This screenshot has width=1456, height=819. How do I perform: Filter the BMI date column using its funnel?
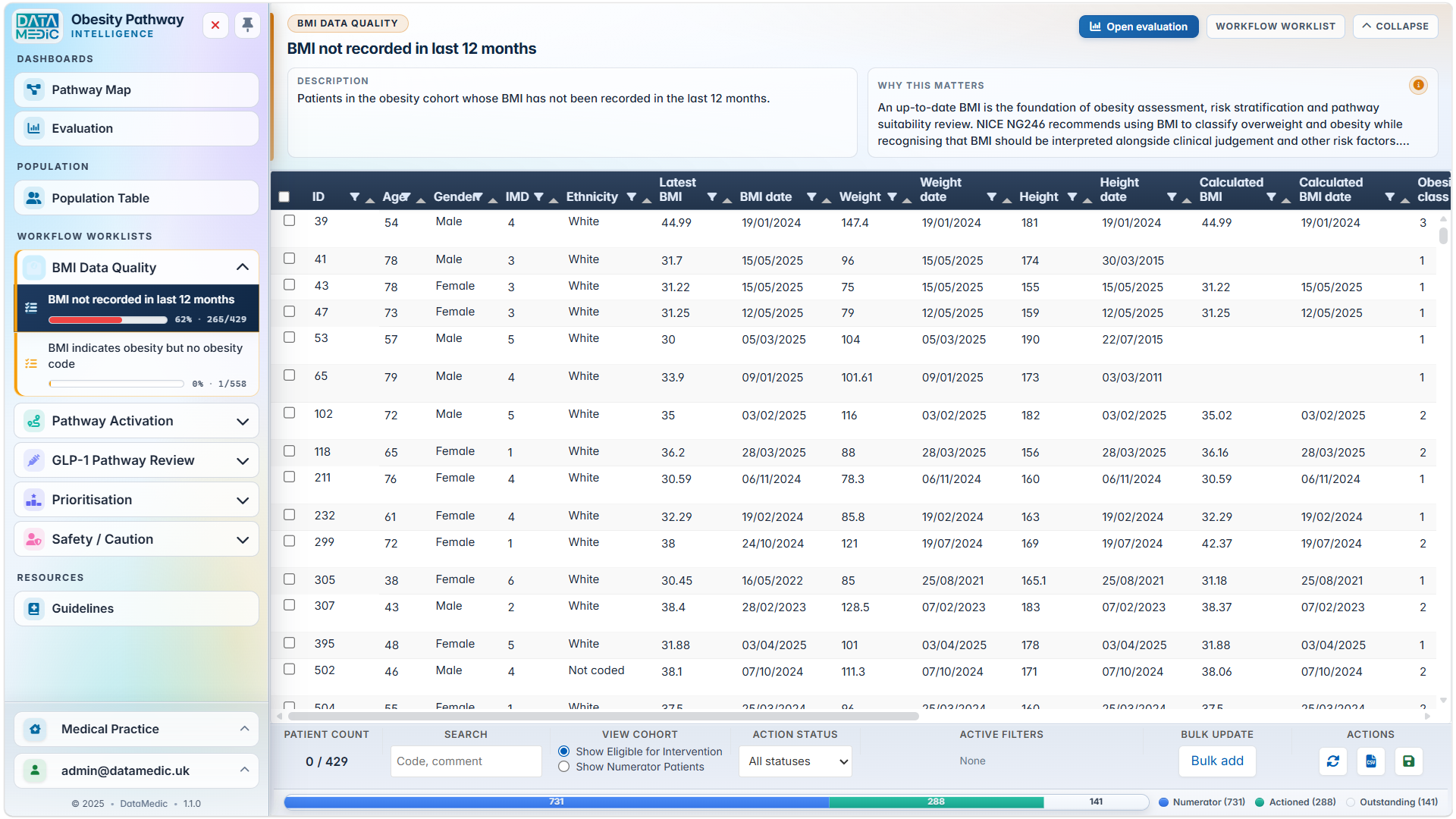811,197
